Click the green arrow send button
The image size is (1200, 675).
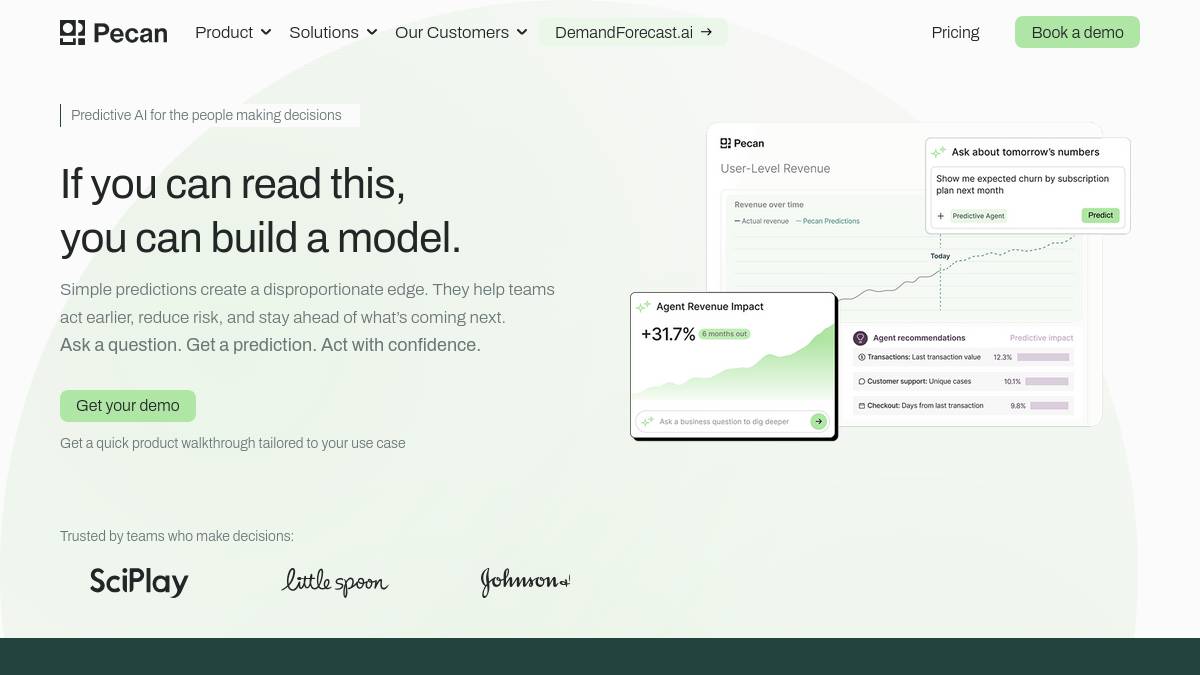pyautogui.click(x=818, y=421)
